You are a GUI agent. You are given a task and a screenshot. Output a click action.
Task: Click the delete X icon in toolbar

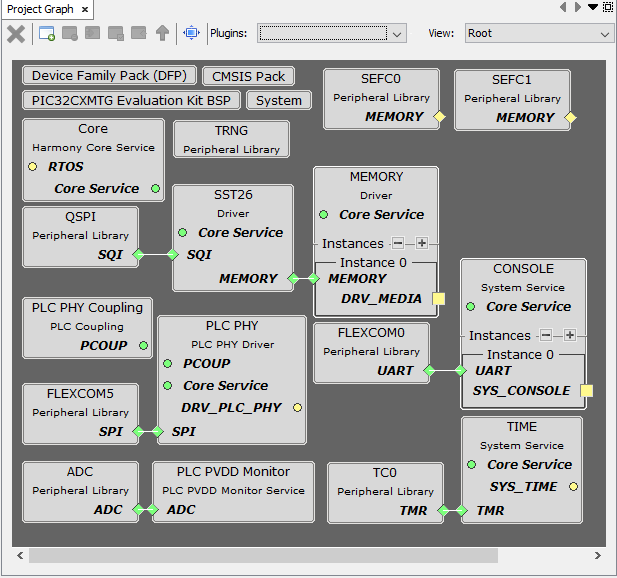(16, 34)
